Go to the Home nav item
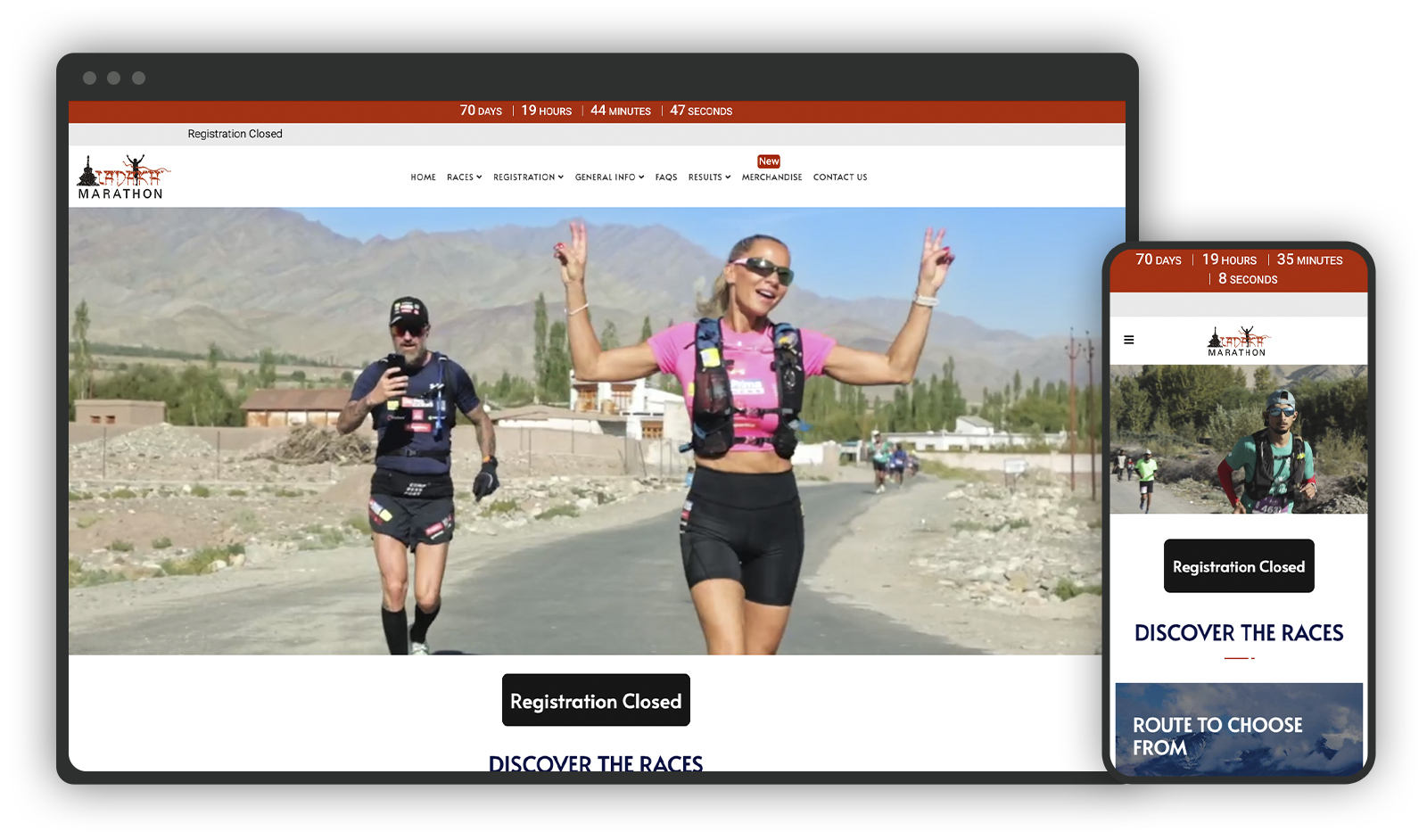This screenshot has height=840, width=1427. 423,177
